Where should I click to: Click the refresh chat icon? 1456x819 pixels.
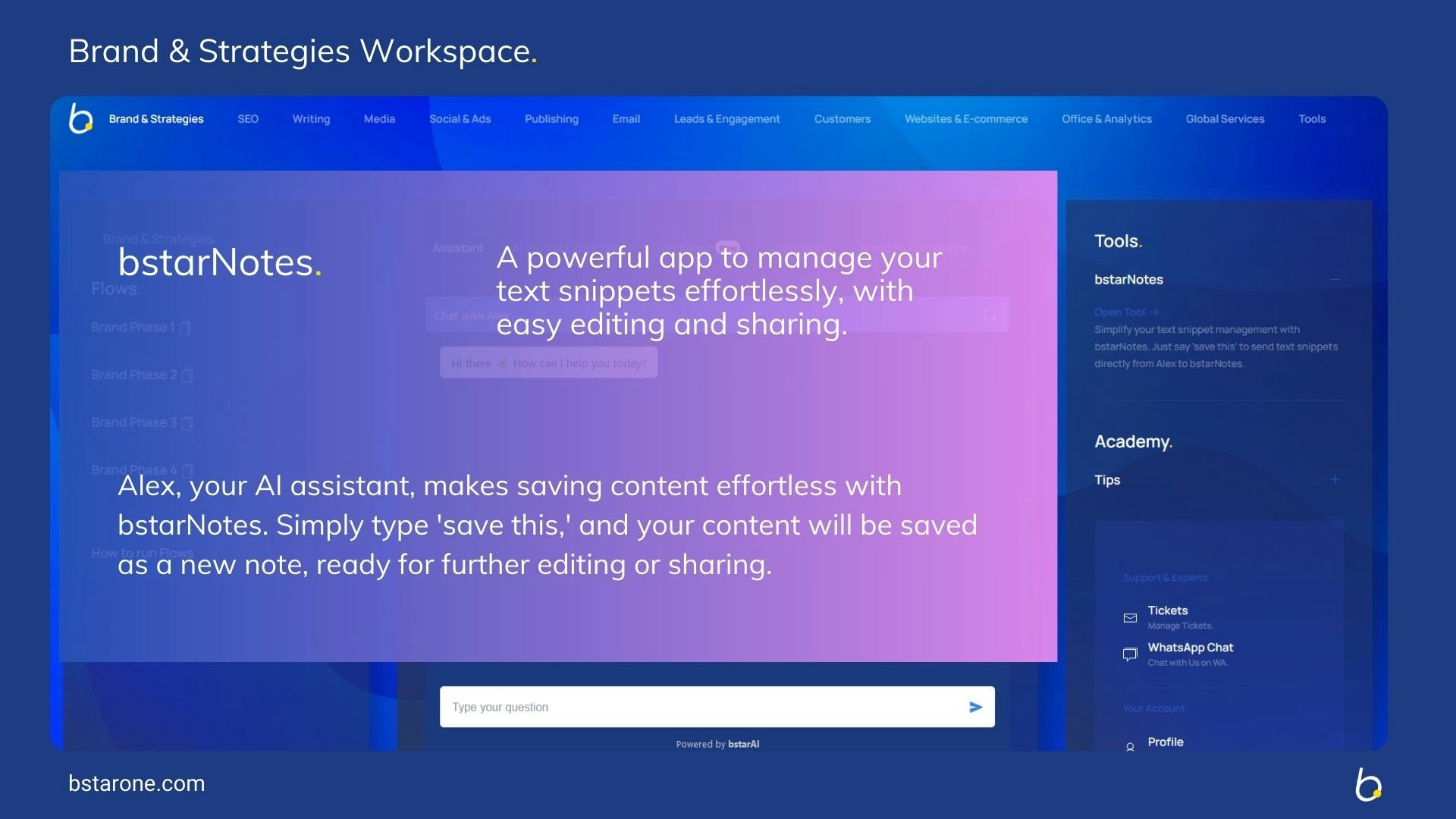(990, 314)
